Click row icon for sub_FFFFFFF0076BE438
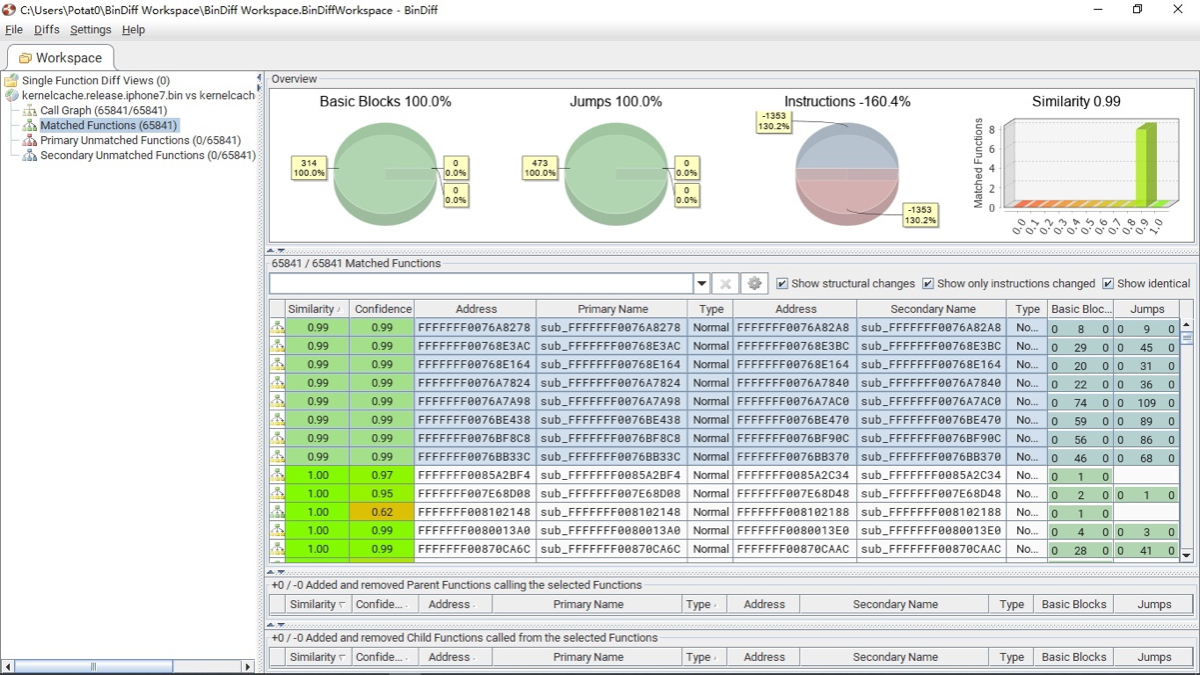The image size is (1200, 675). point(277,420)
